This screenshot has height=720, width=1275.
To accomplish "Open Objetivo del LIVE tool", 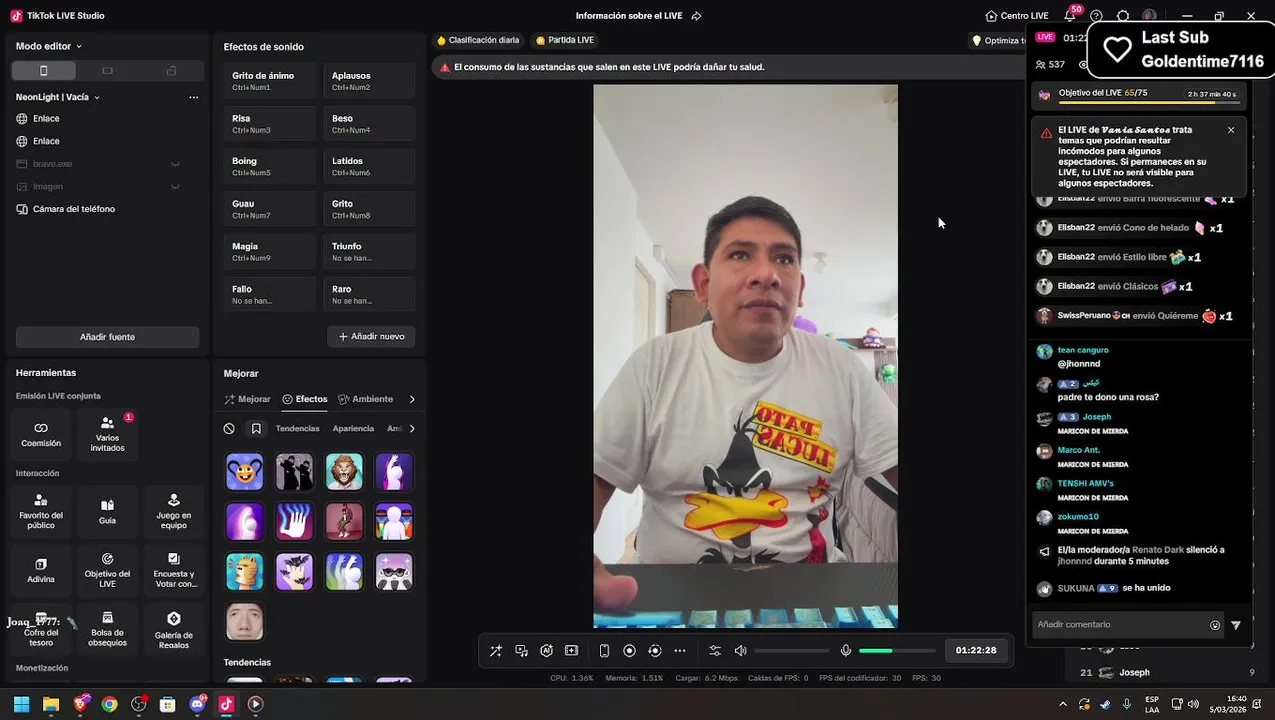I will click(x=107, y=570).
